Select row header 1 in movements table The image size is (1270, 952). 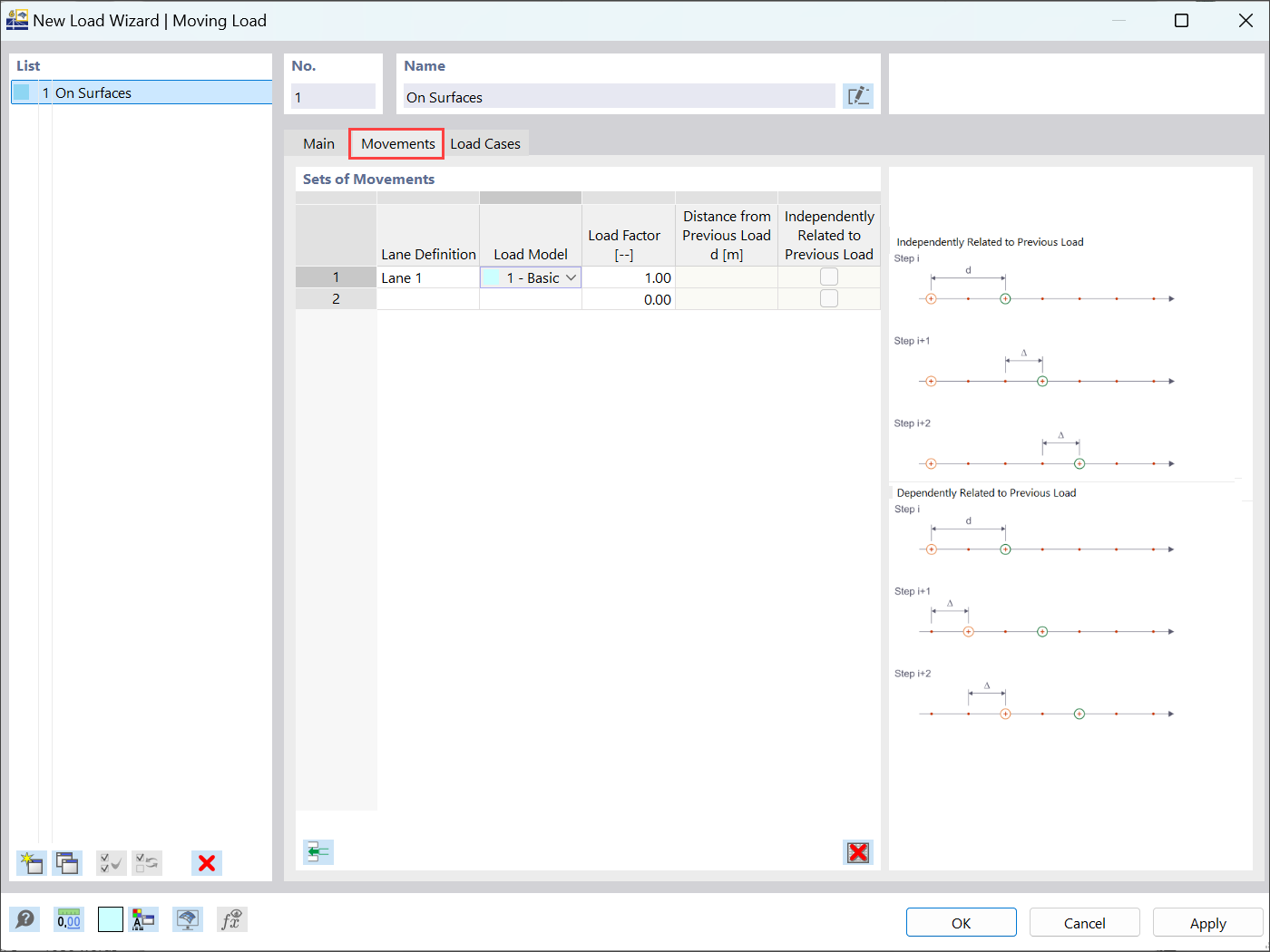coord(336,277)
